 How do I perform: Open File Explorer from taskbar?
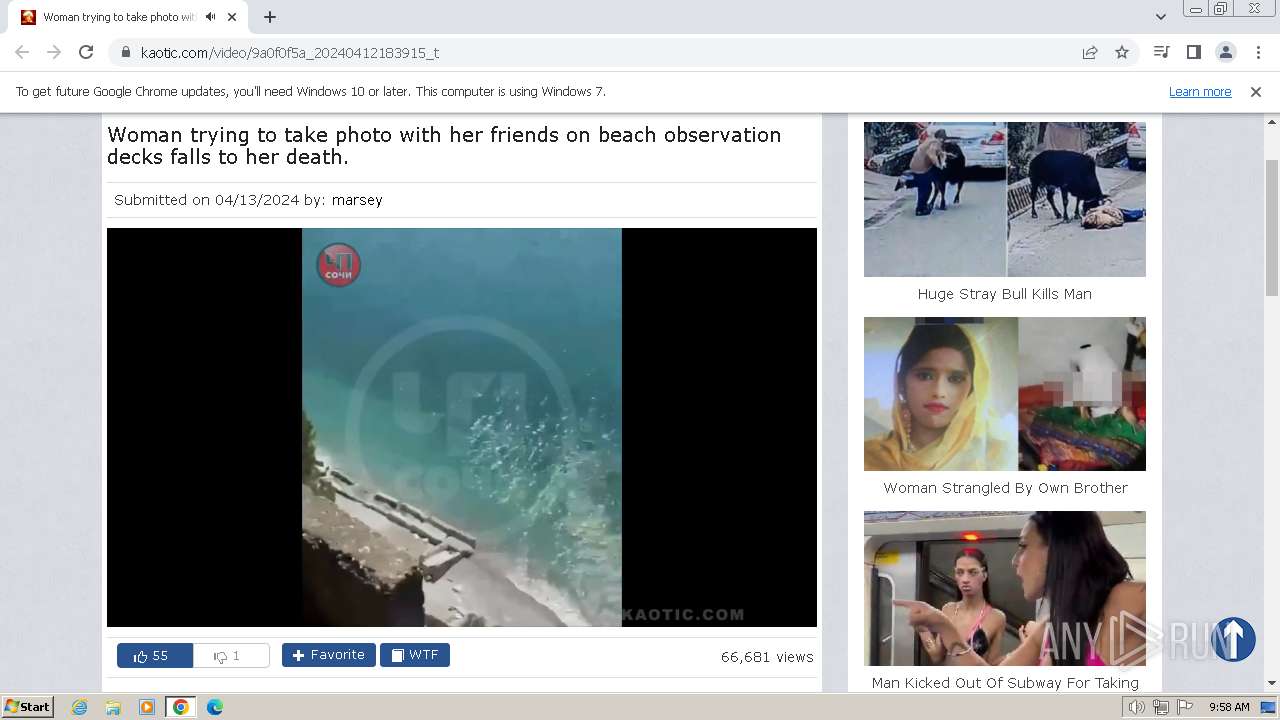(x=113, y=707)
